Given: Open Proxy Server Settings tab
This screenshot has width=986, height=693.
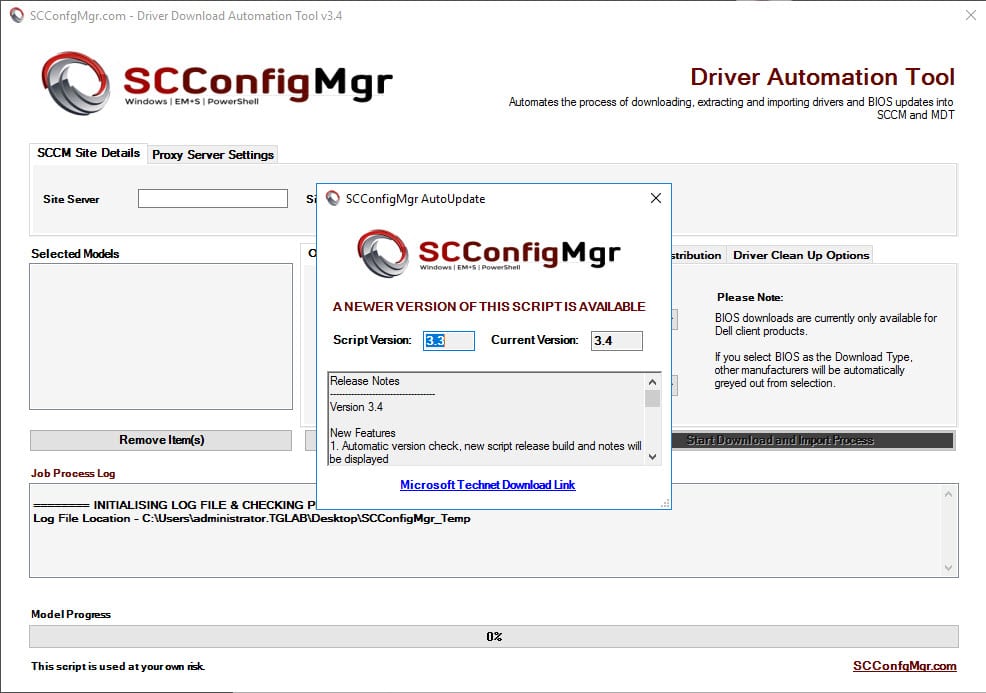Looking at the screenshot, I should tap(213, 155).
